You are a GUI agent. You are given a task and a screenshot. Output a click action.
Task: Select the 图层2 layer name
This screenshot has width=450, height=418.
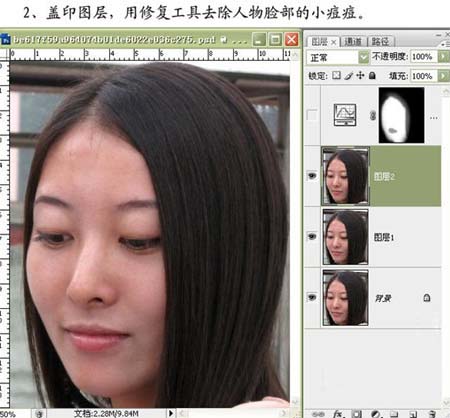coord(384,176)
